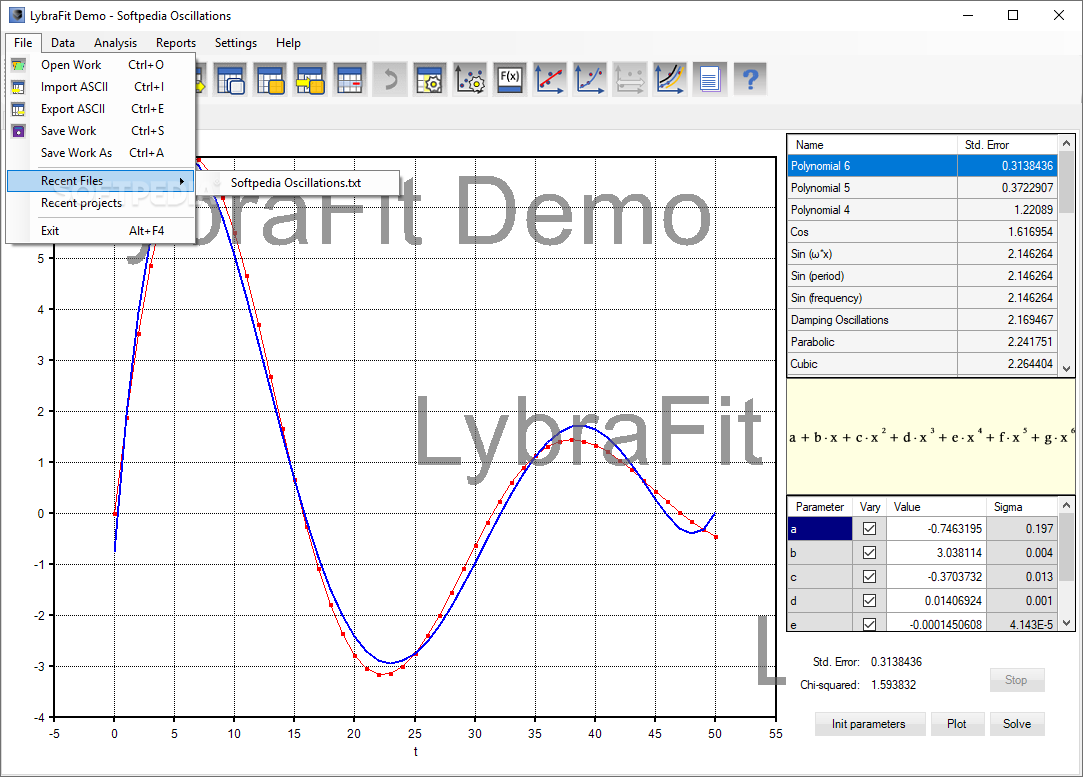Click the table with yellow cell icon

[271, 79]
